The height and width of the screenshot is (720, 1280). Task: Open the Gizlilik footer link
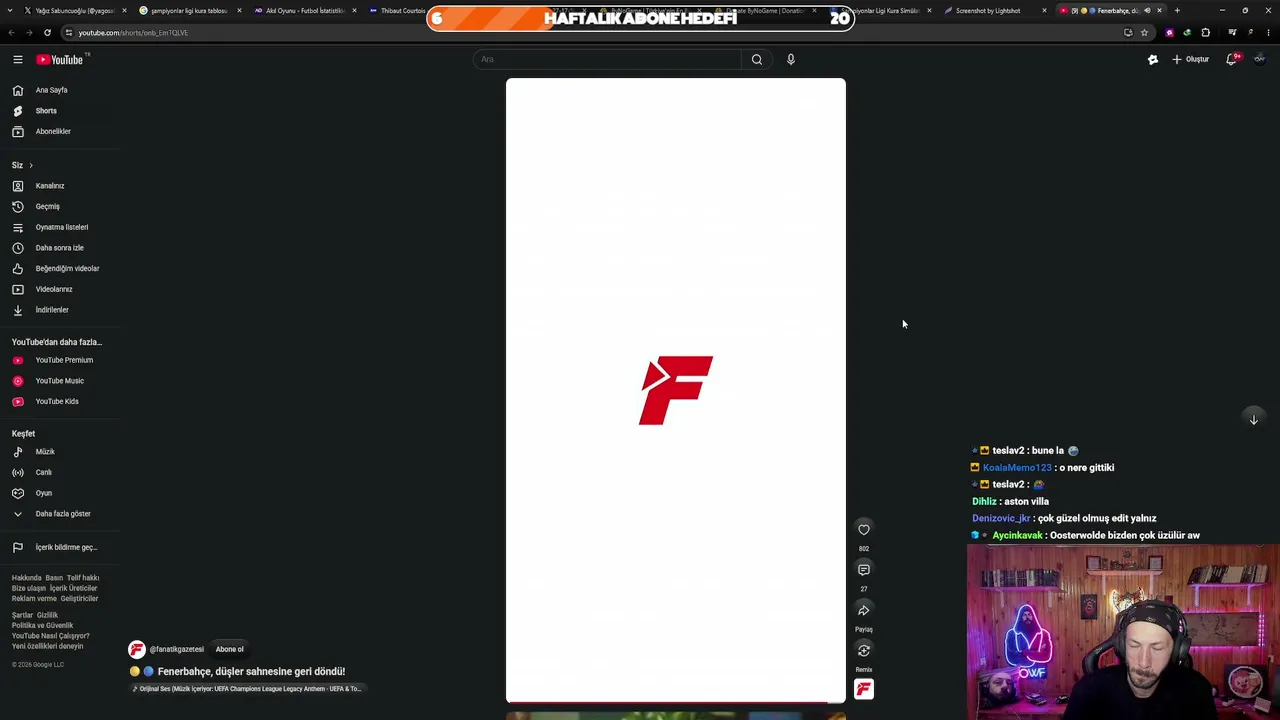pos(47,615)
